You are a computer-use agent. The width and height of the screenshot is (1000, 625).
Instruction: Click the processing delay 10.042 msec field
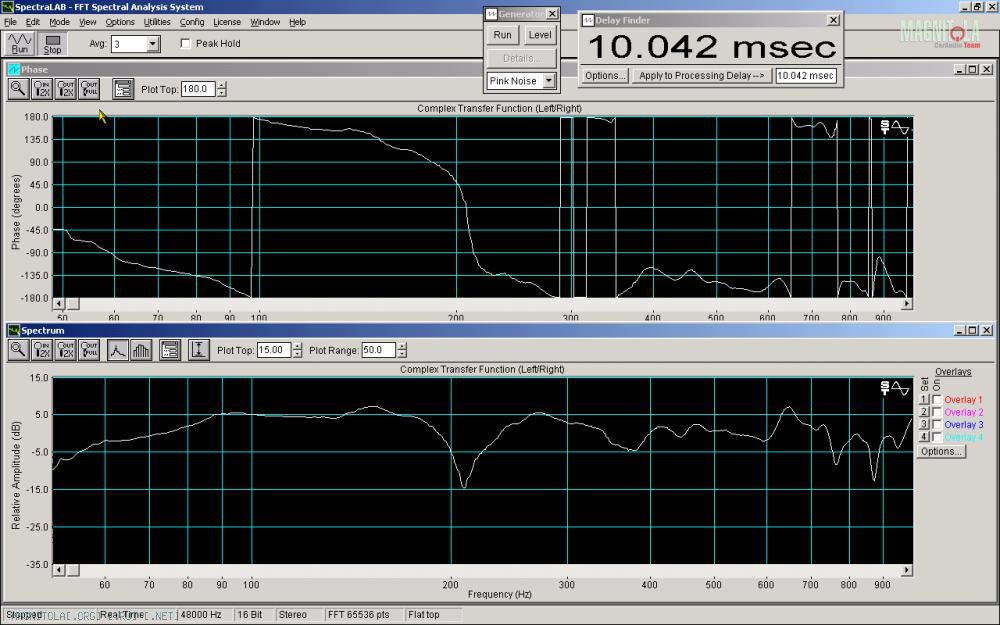tap(806, 75)
